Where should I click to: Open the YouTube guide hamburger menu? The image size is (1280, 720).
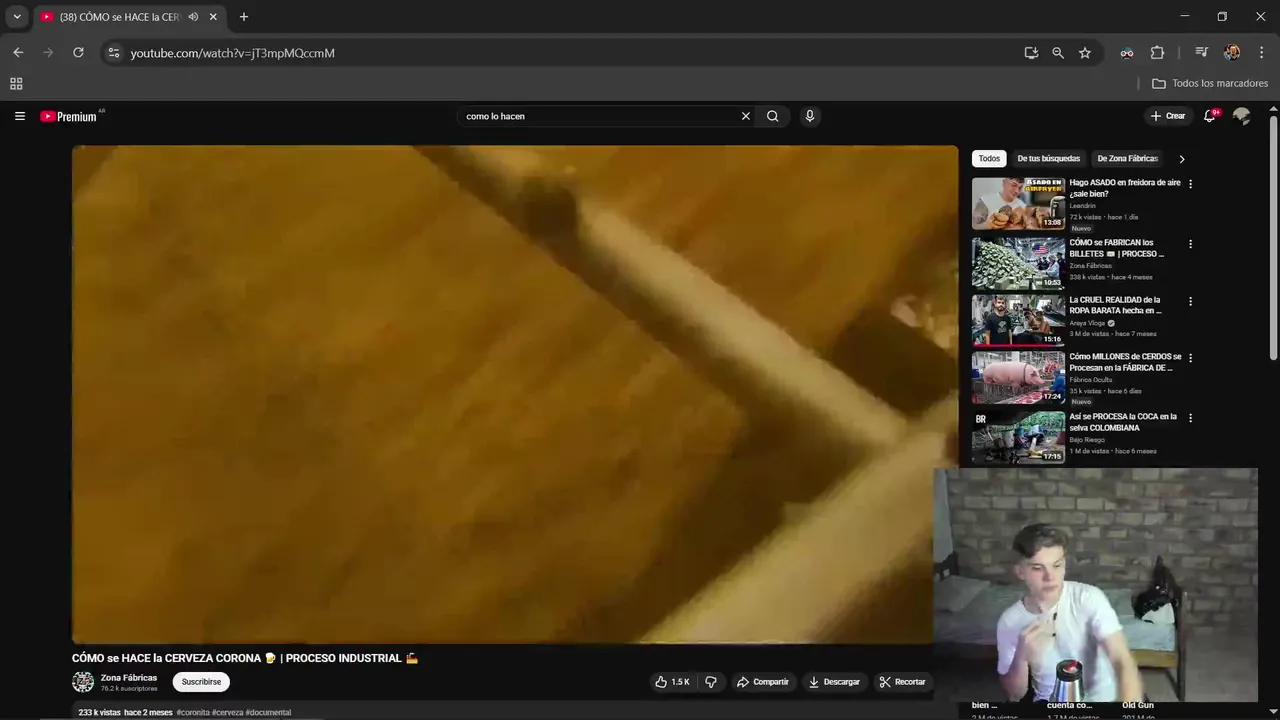19,116
